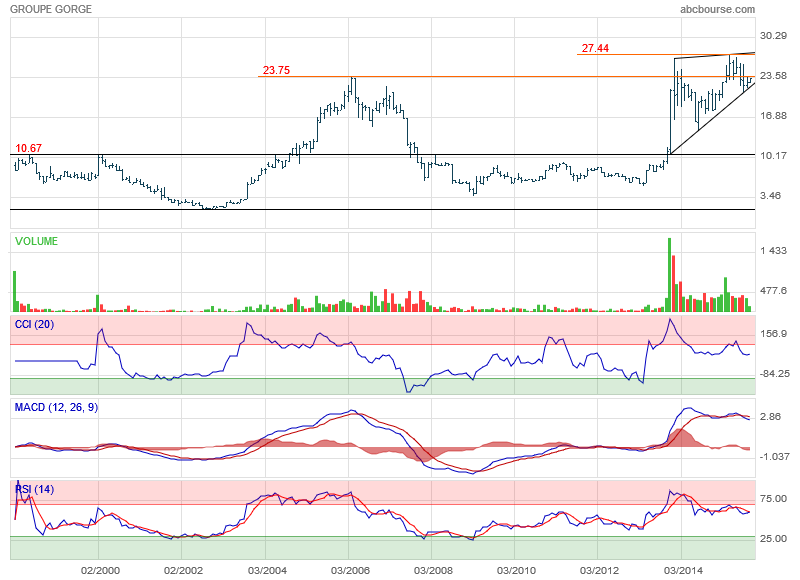Click the -1.037 MACD axis value
This screenshot has height=580, width=800.
coord(774,457)
